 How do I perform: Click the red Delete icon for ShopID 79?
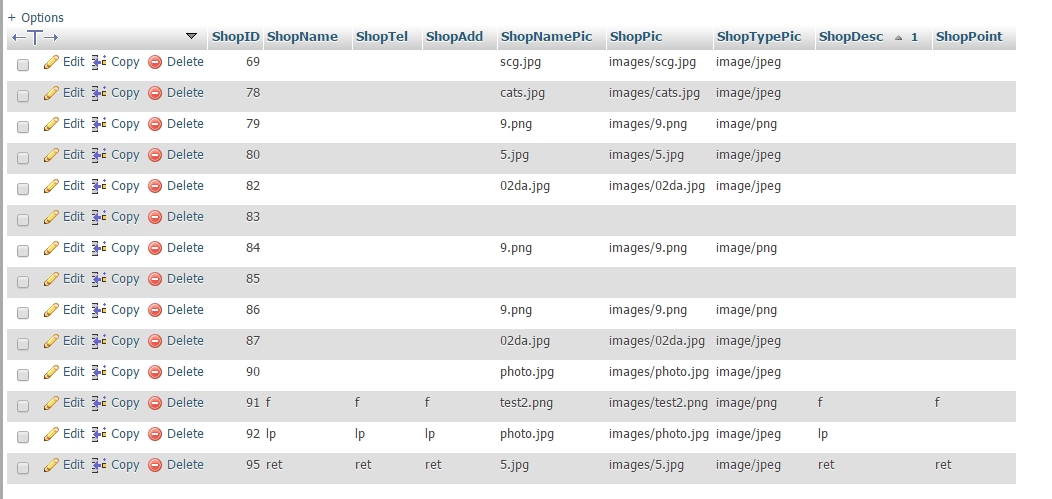[155, 124]
